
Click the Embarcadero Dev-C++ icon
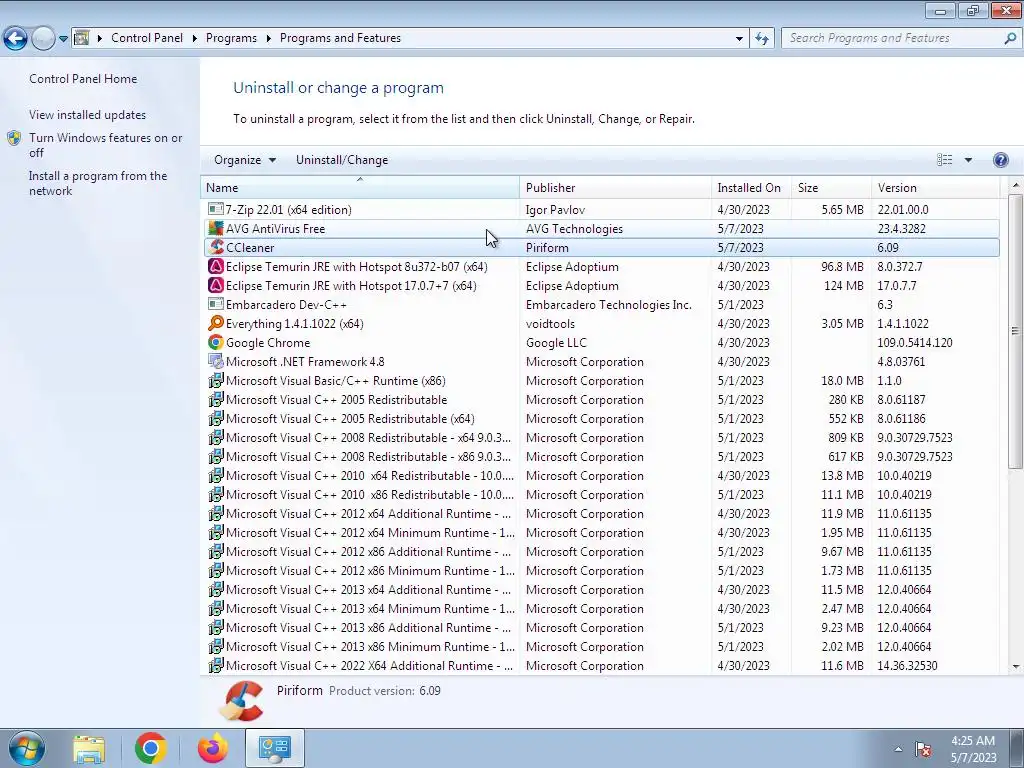216,304
